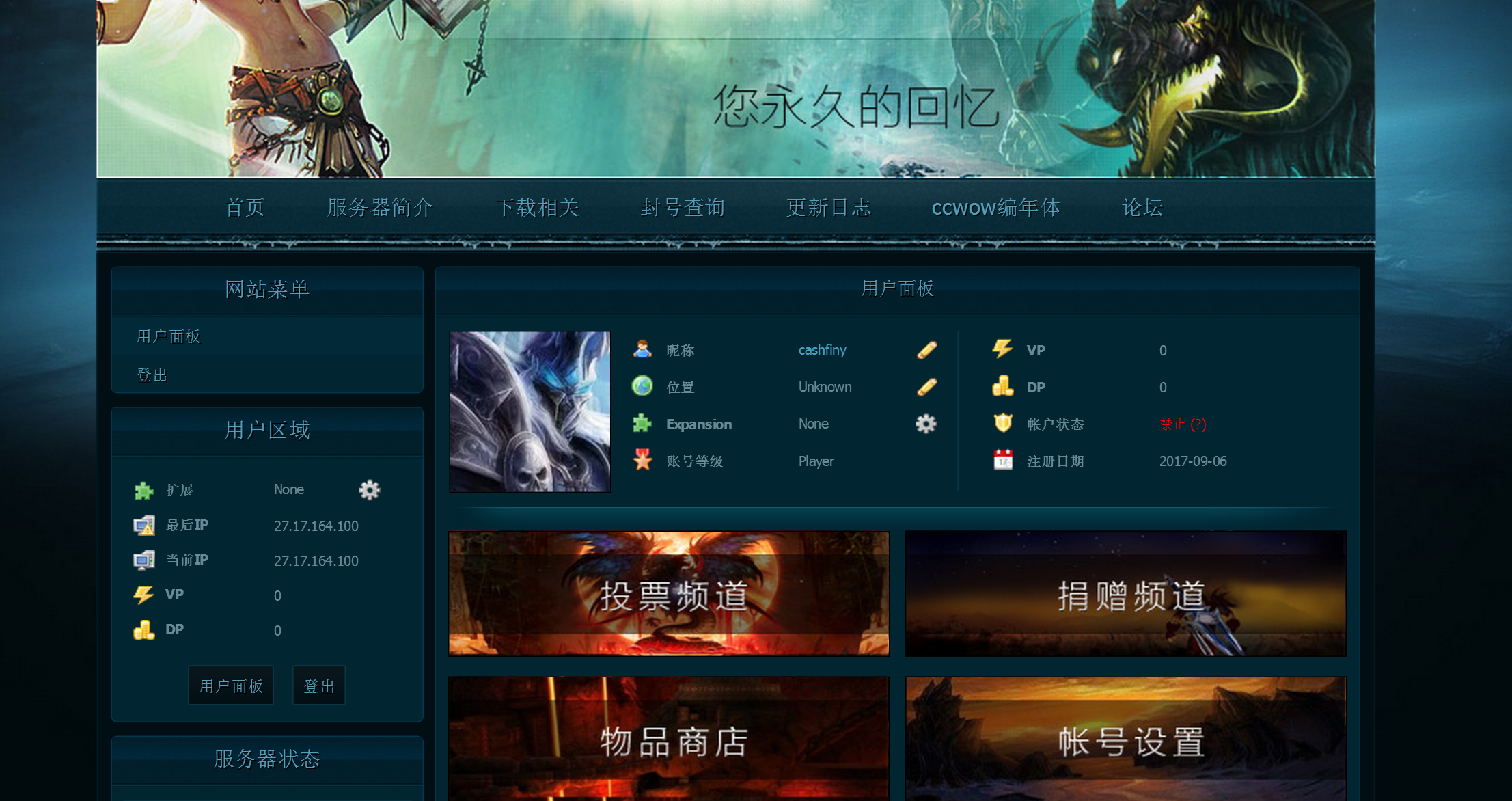Click the pencil icon to edit nickname
Viewport: 1512px width, 801px height.
pos(926,350)
